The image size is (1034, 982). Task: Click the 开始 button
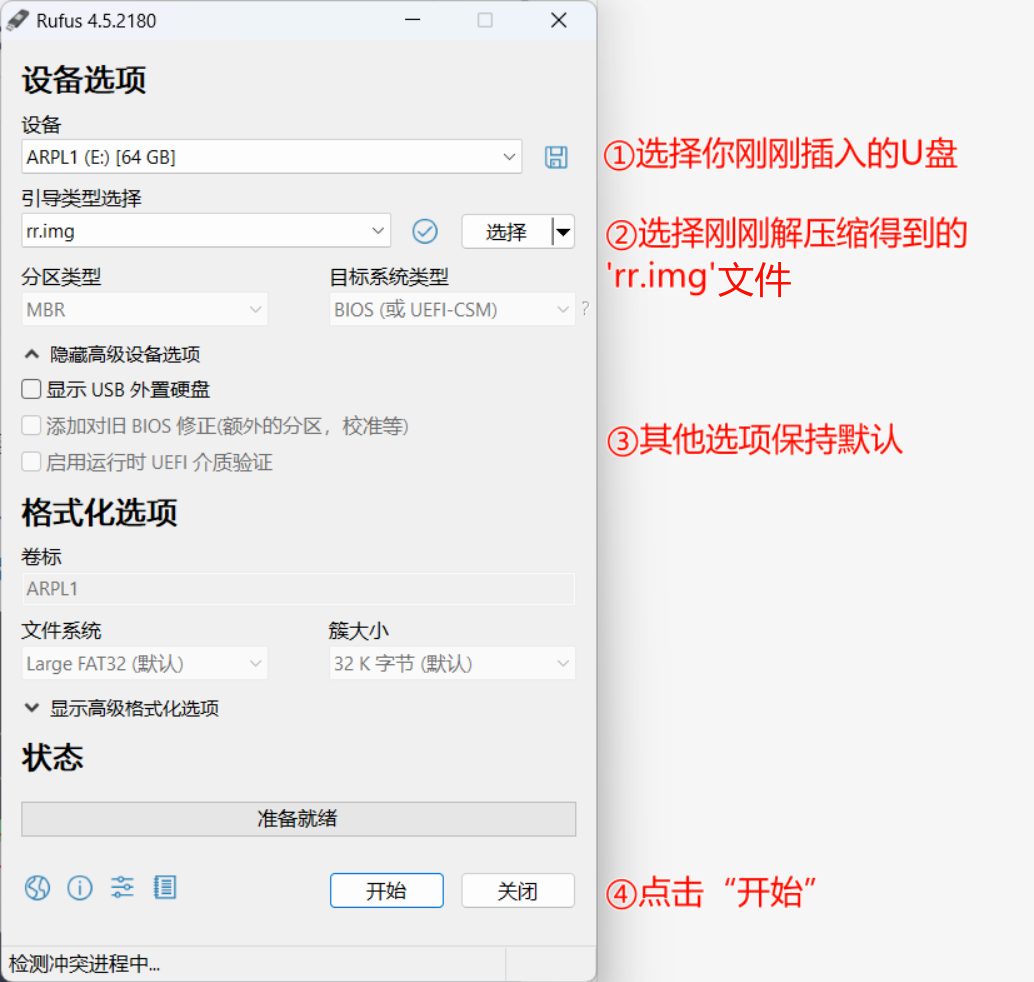386,890
